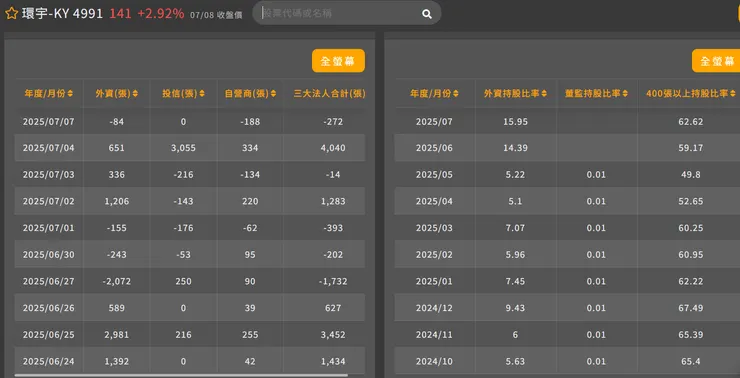Click the search magnifier icon
This screenshot has width=740, height=378.
click(427, 14)
